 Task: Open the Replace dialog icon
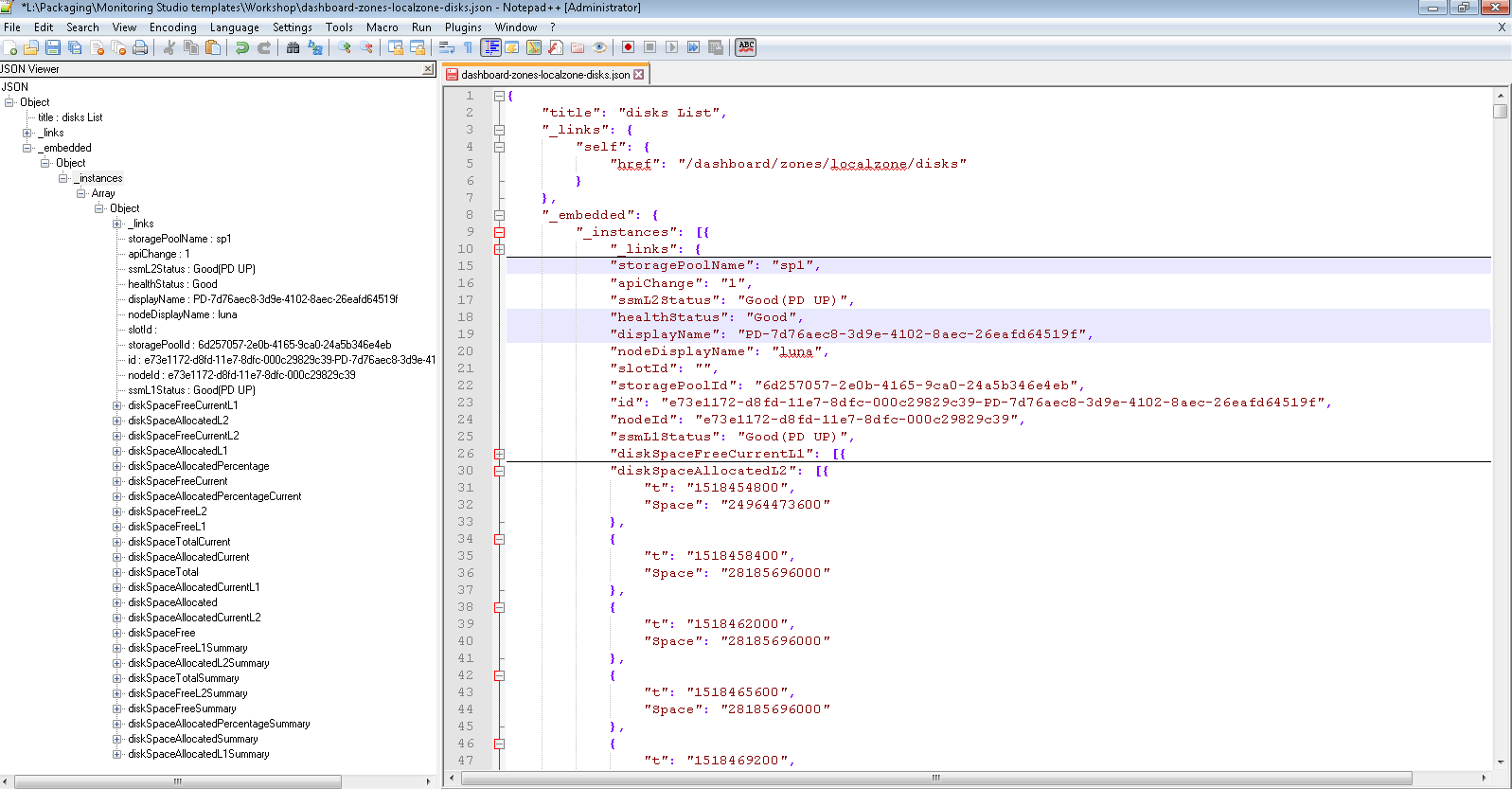click(x=315, y=47)
